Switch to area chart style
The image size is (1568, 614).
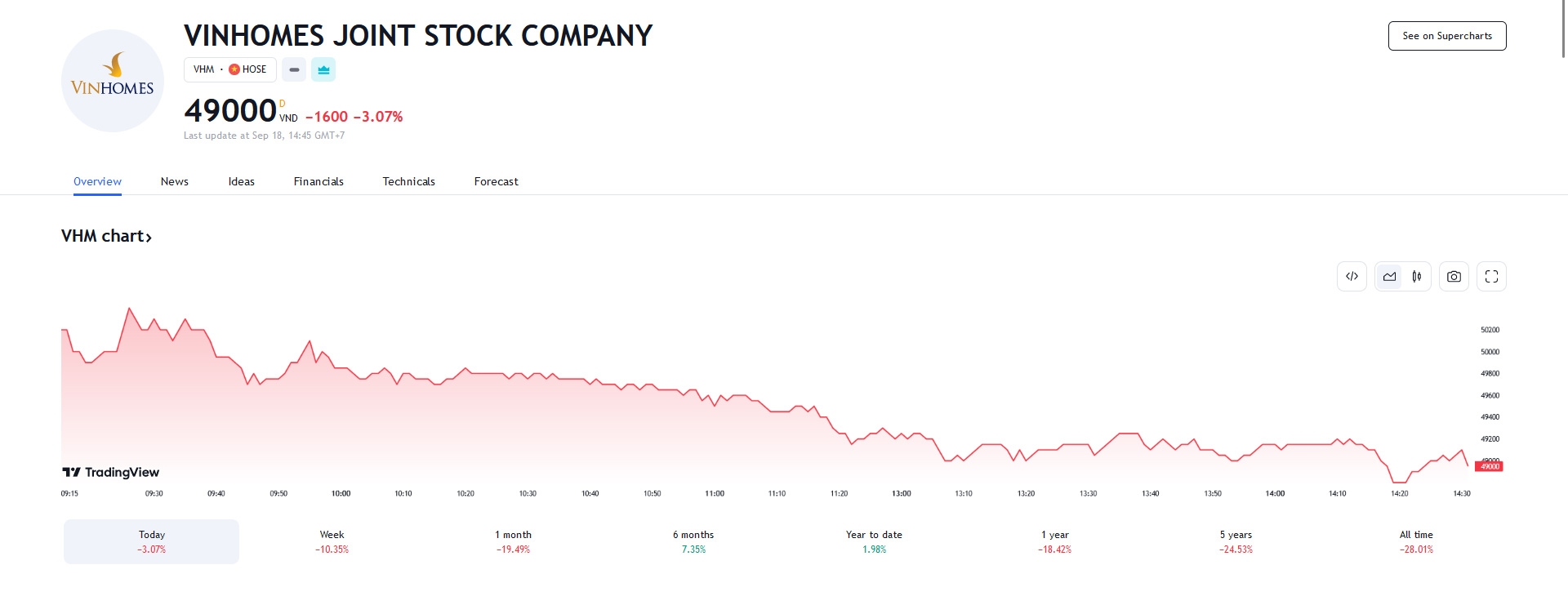click(x=1389, y=277)
